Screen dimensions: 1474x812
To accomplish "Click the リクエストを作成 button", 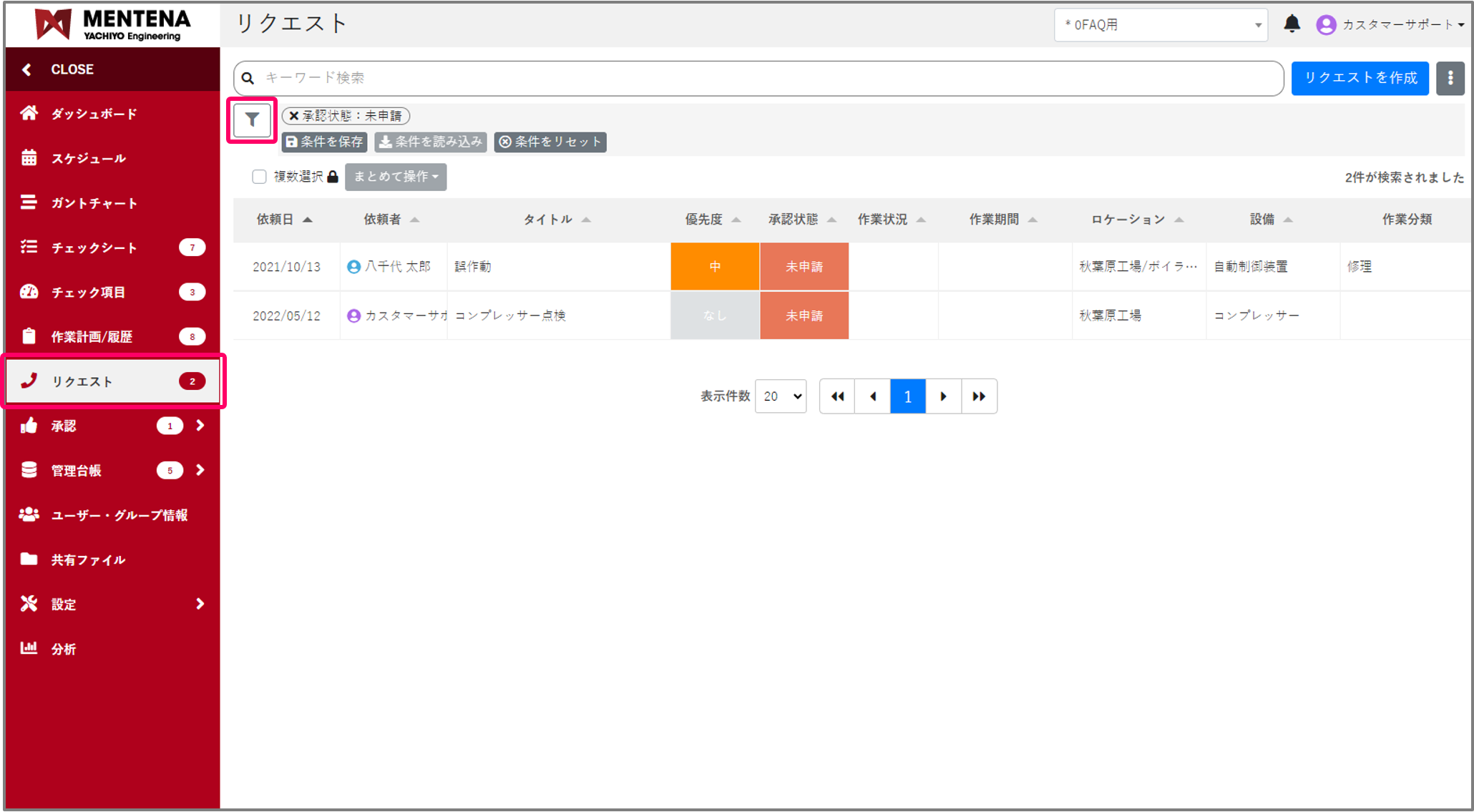I will click(x=1360, y=78).
